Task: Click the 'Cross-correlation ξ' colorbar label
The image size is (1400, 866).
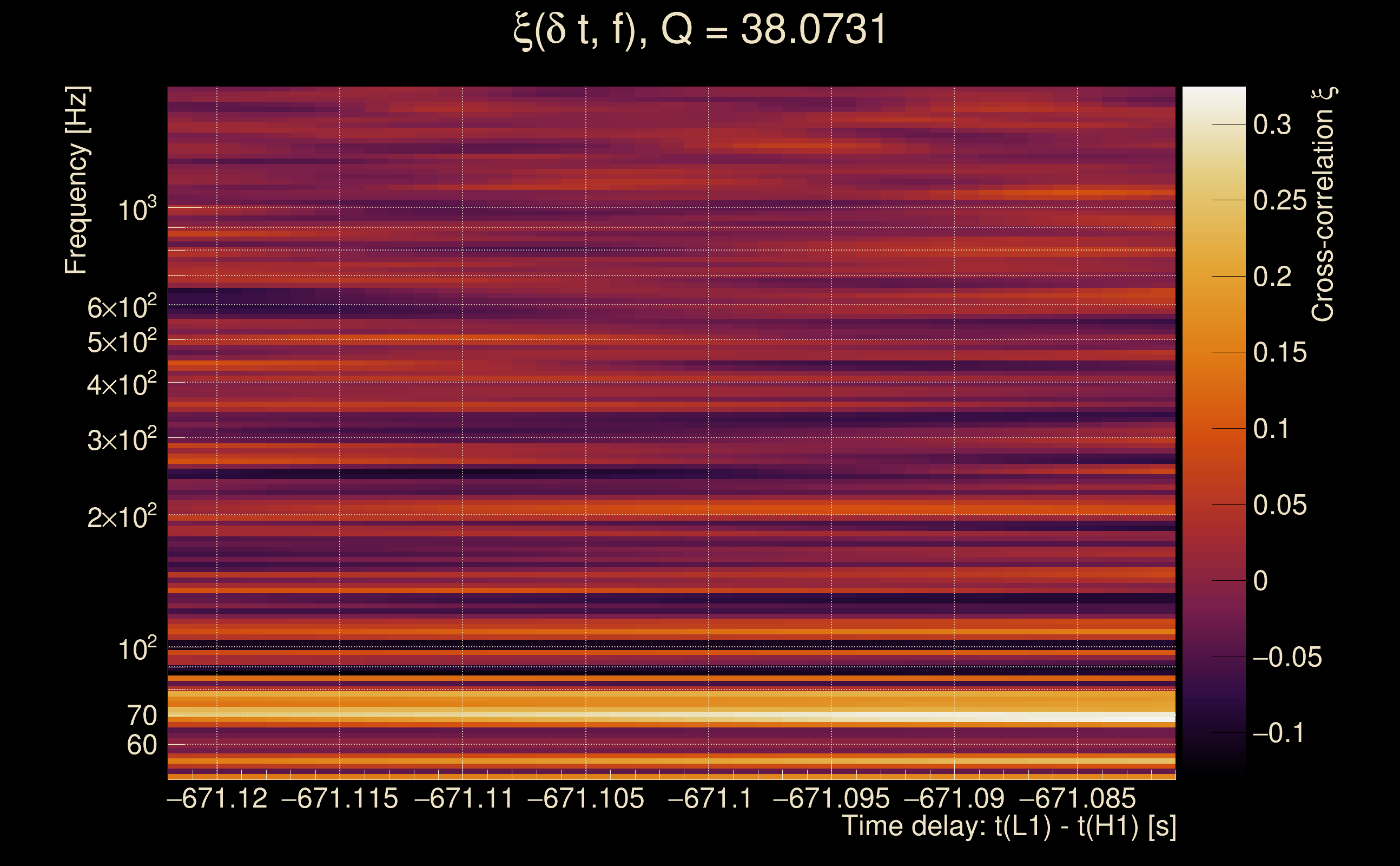Action: (x=1323, y=205)
